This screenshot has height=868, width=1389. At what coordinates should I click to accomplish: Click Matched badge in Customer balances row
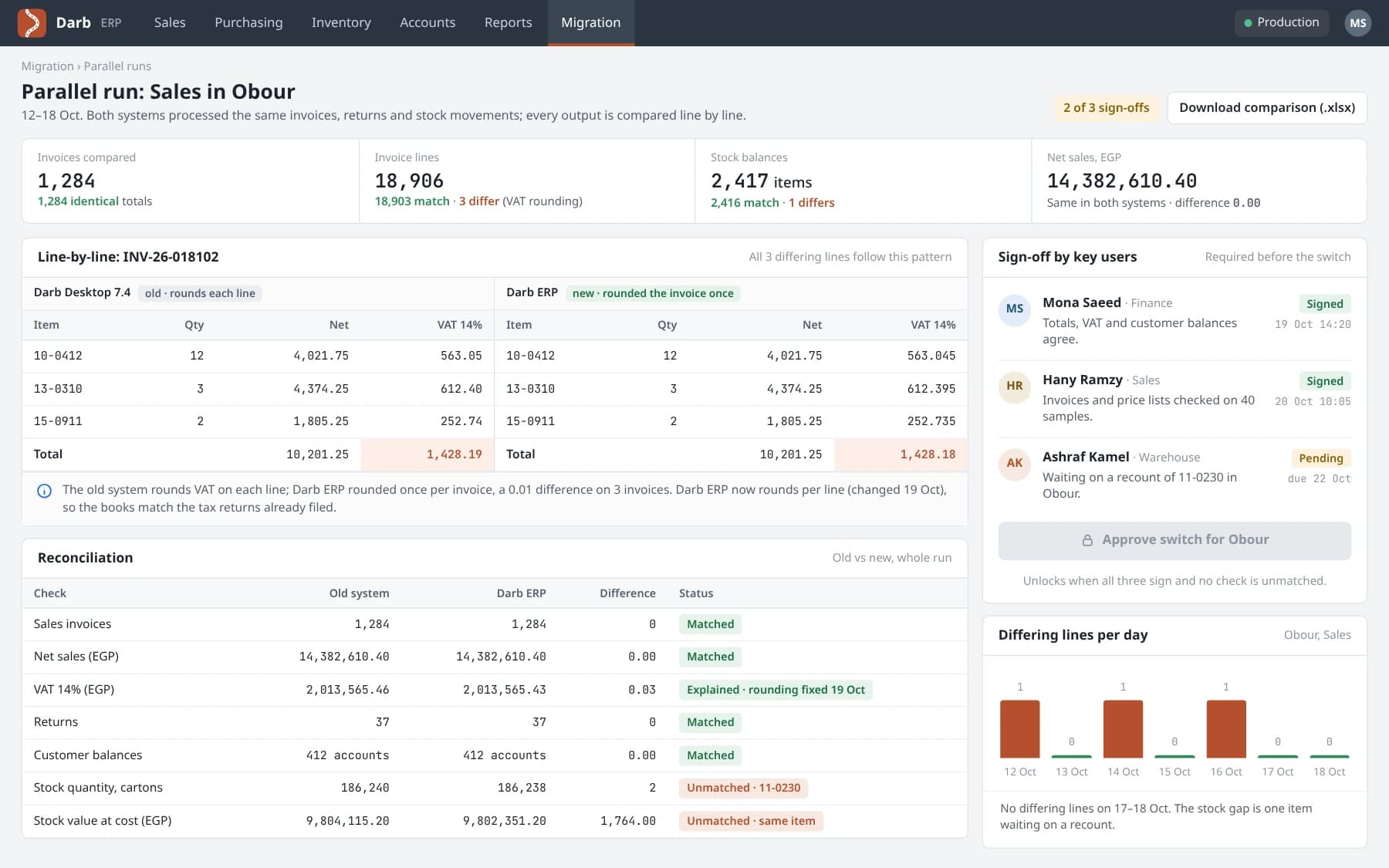[x=710, y=755]
